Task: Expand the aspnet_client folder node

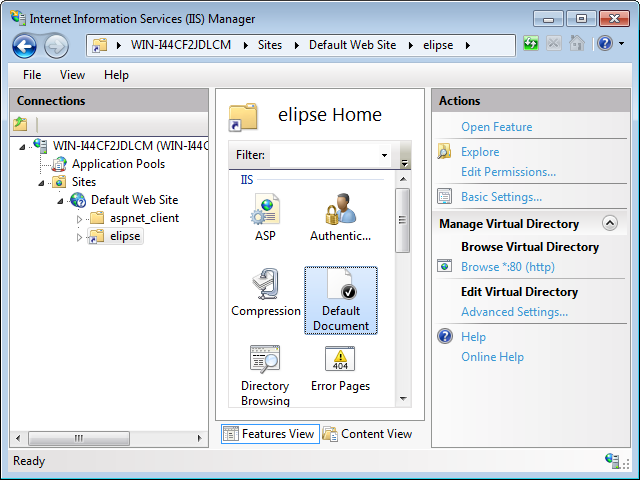Action: tap(79, 219)
